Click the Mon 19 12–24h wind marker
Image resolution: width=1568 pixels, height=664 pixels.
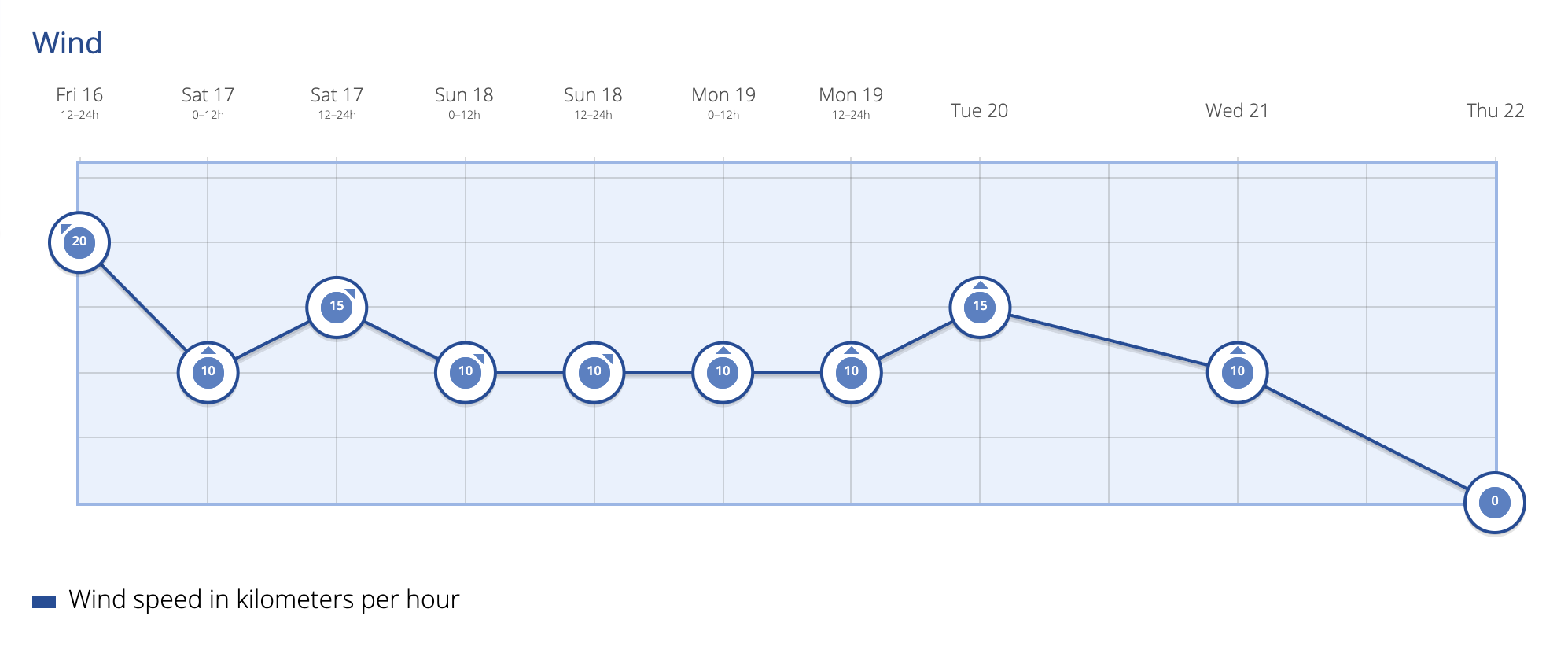tap(852, 372)
